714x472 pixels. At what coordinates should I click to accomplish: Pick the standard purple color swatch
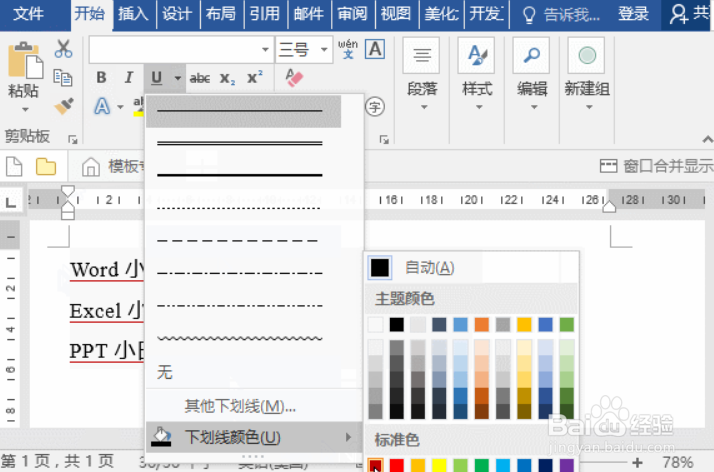point(566,465)
